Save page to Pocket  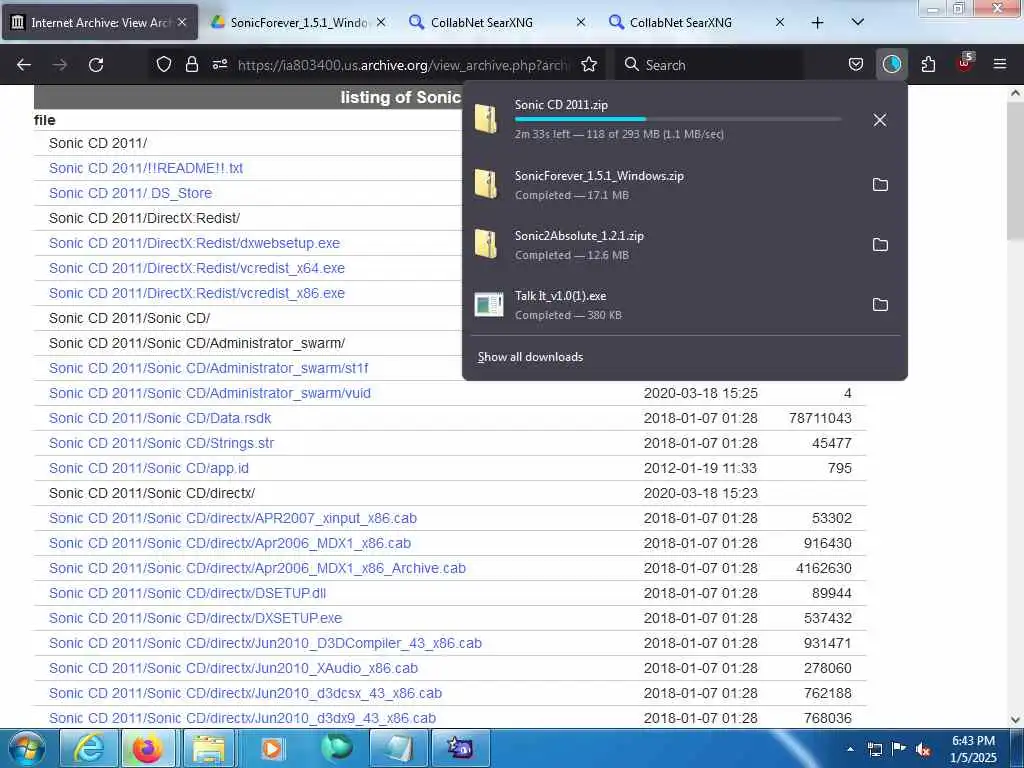point(856,64)
